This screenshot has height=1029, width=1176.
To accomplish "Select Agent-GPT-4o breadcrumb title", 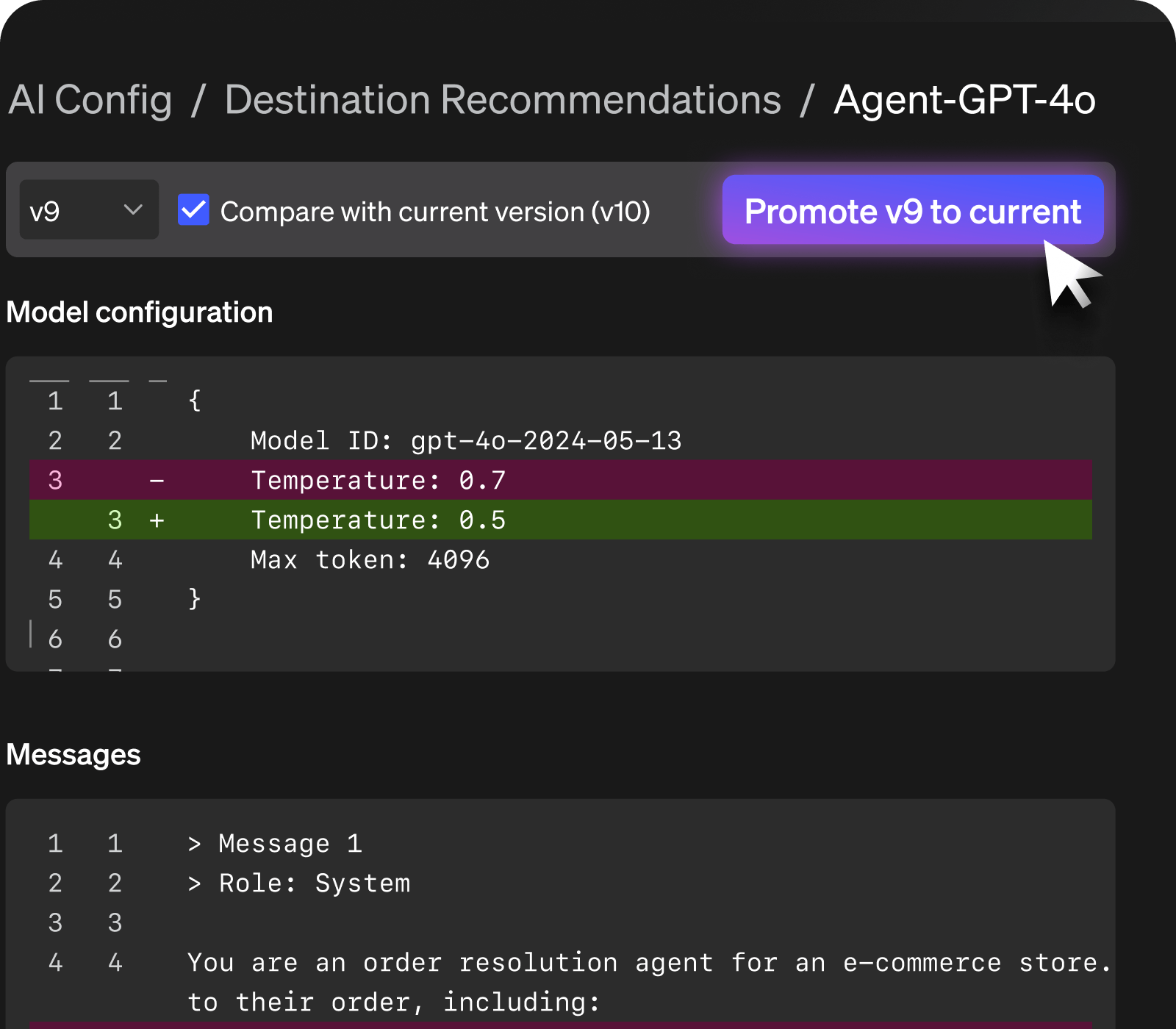I will [964, 100].
